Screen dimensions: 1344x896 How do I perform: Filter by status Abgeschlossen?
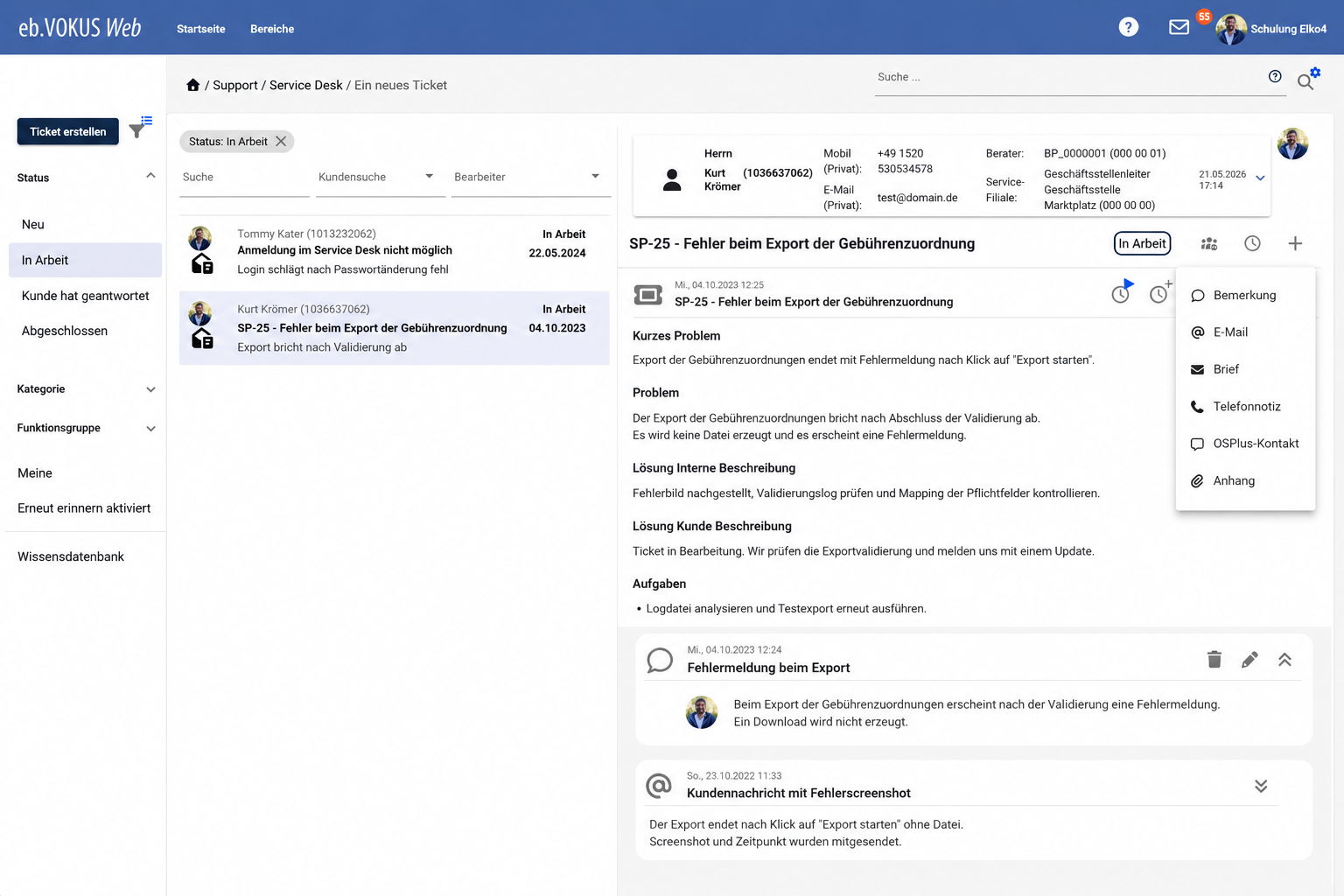pyautogui.click(x=85, y=331)
